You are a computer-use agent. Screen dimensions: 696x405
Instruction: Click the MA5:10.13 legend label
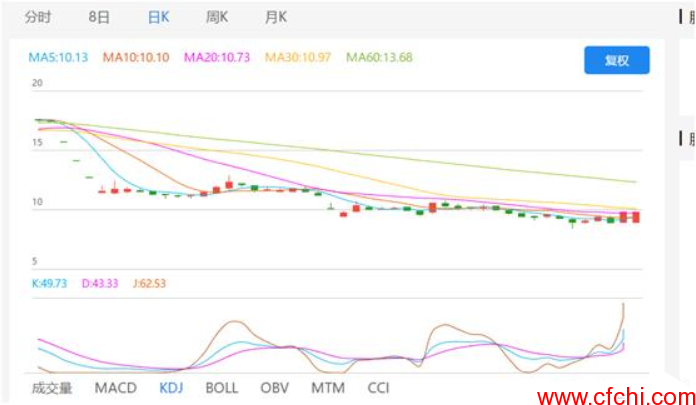pos(58,57)
